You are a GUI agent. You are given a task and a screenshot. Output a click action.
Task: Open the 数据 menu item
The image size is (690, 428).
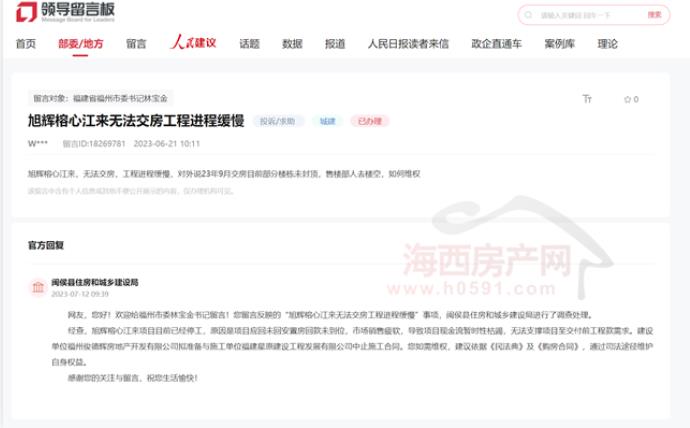(x=292, y=44)
